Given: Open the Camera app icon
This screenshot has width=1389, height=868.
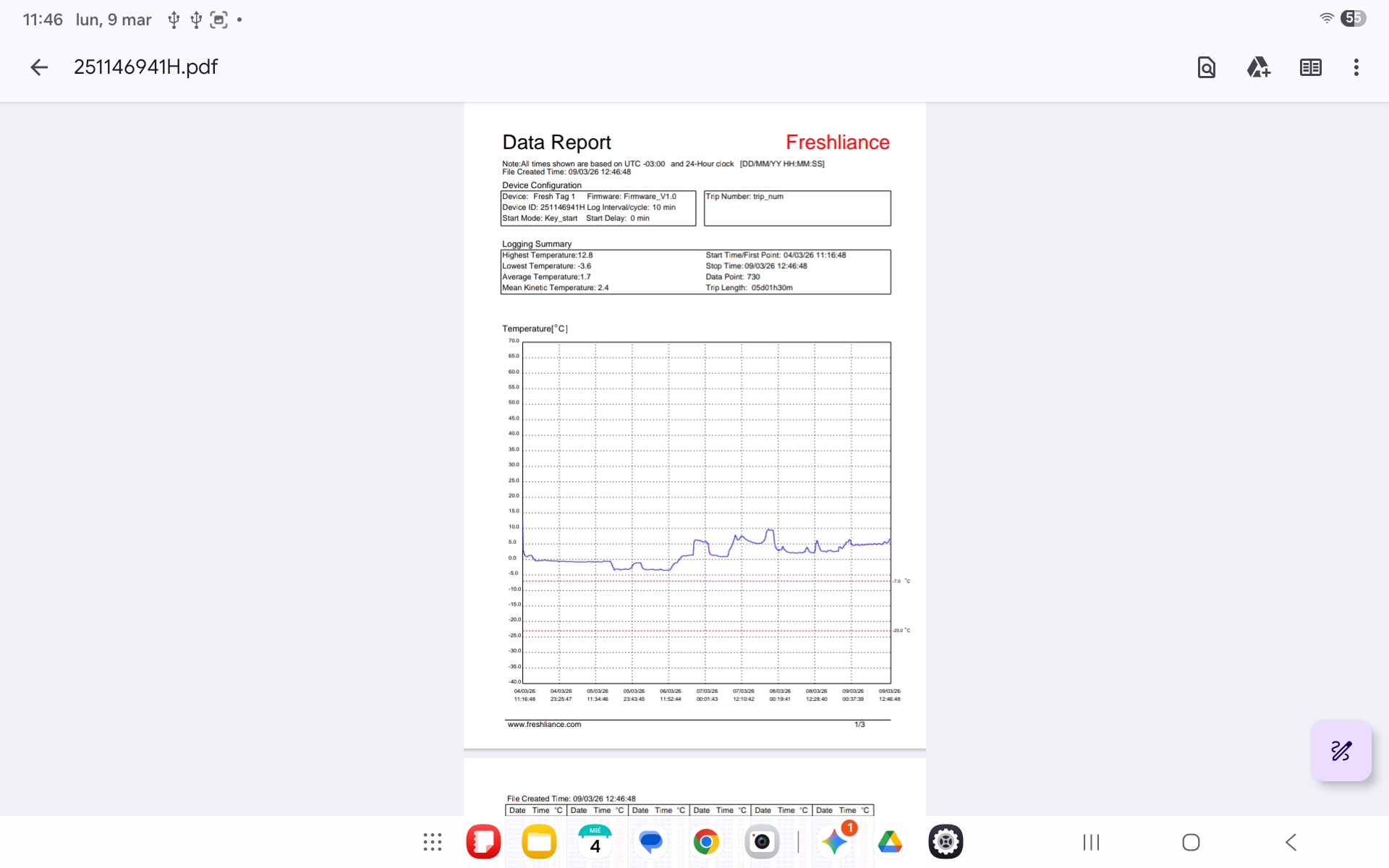Looking at the screenshot, I should click(761, 842).
